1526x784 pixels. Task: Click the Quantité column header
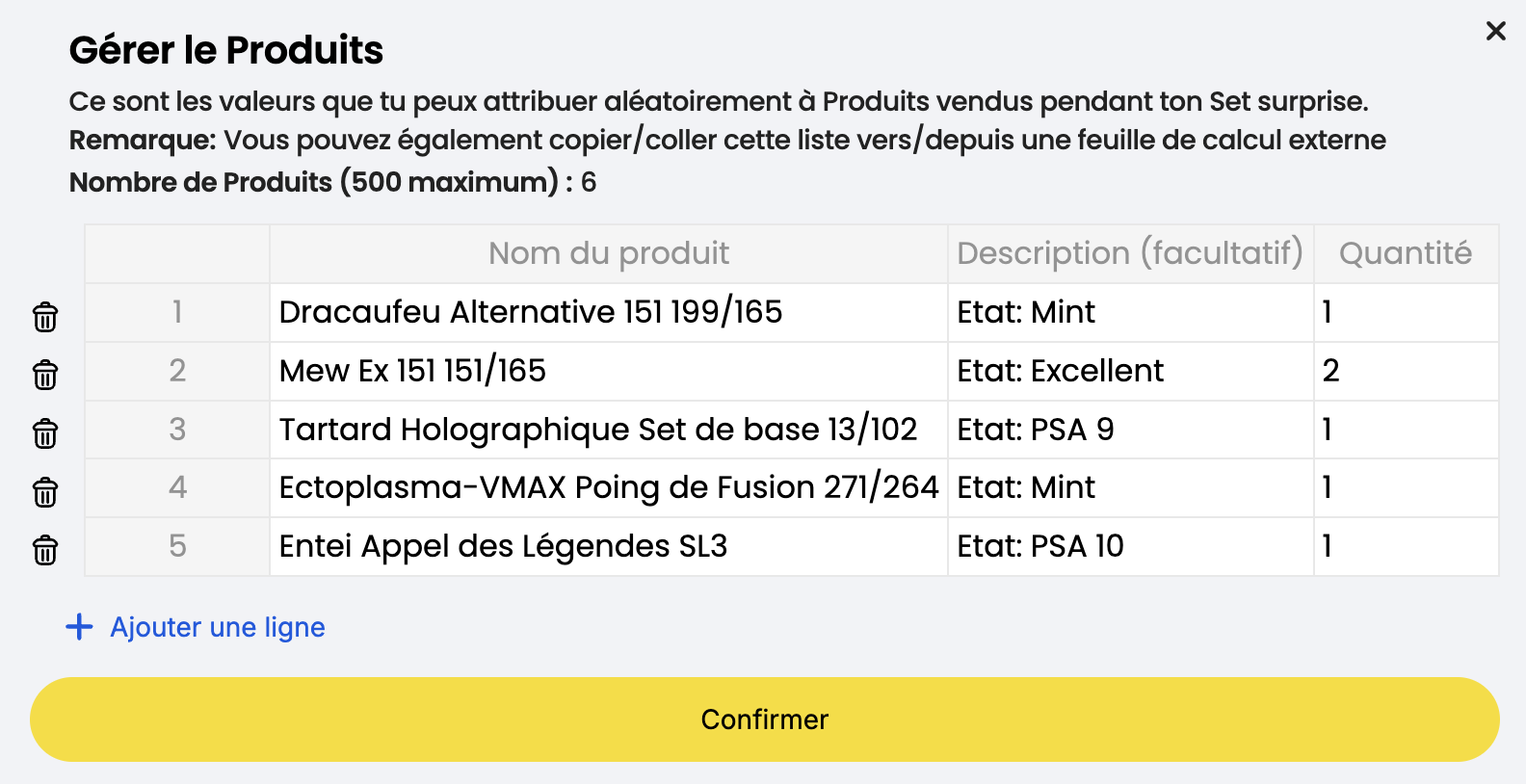[1407, 253]
